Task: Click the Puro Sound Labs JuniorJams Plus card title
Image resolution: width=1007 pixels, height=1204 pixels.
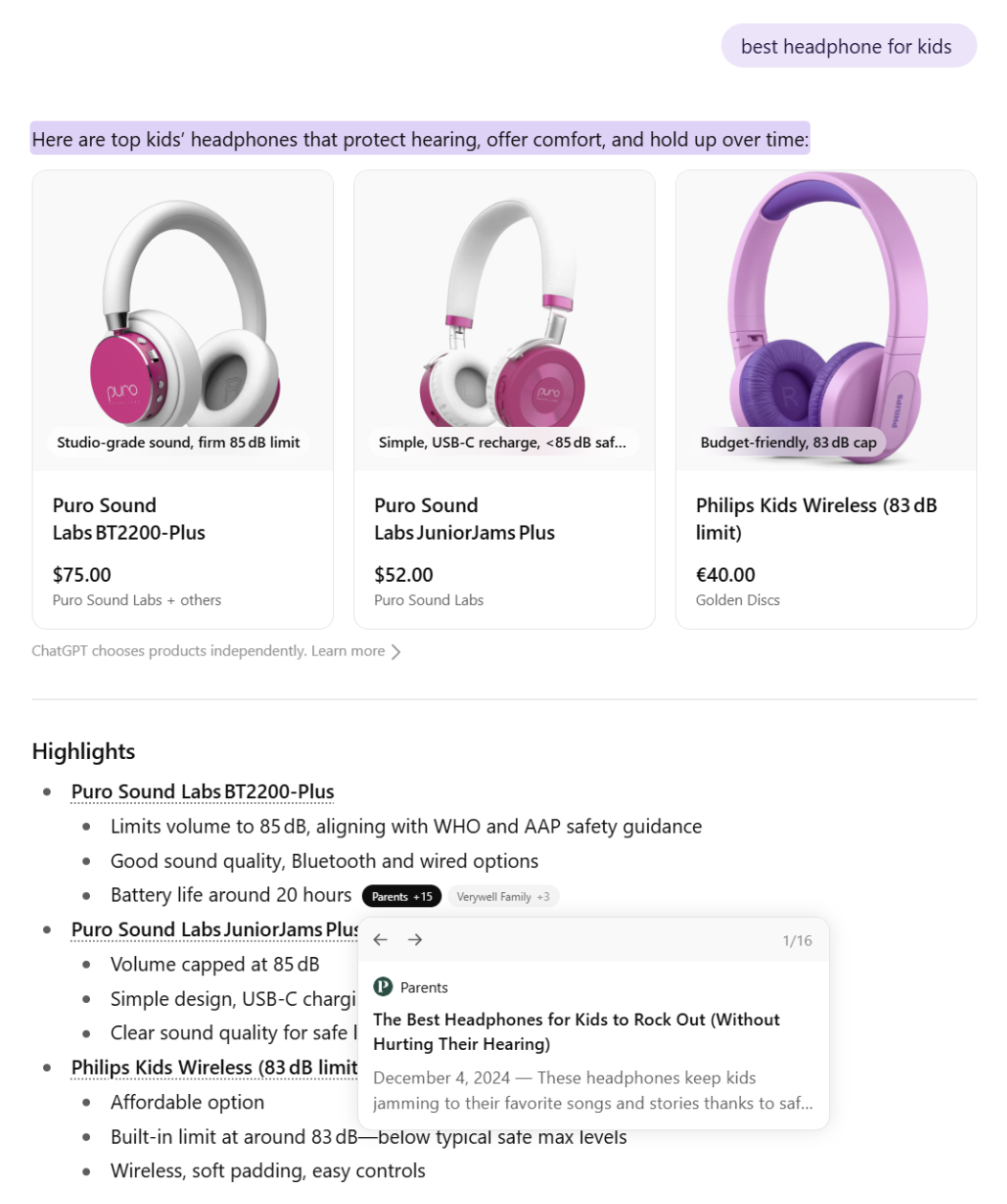Action: click(x=464, y=519)
